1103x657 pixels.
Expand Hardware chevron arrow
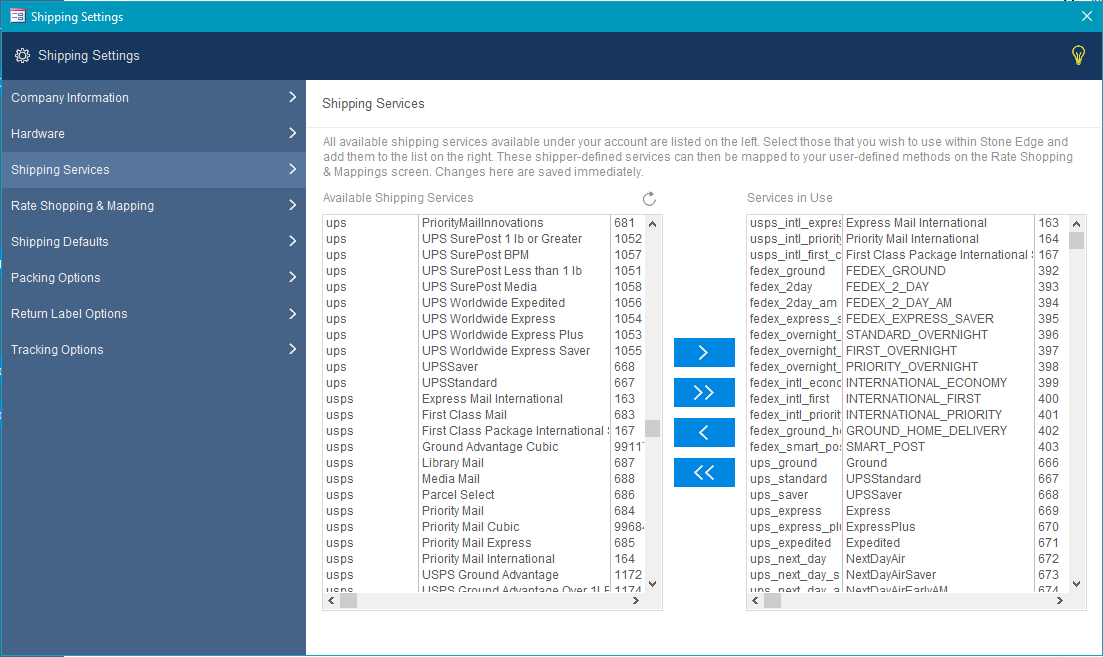[x=293, y=133]
